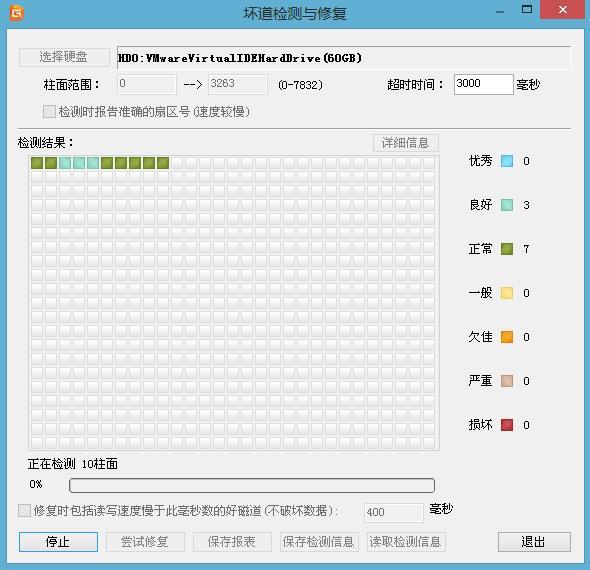590x570 pixels.
Task: Click the timeout field showing 3000
Action: click(484, 84)
